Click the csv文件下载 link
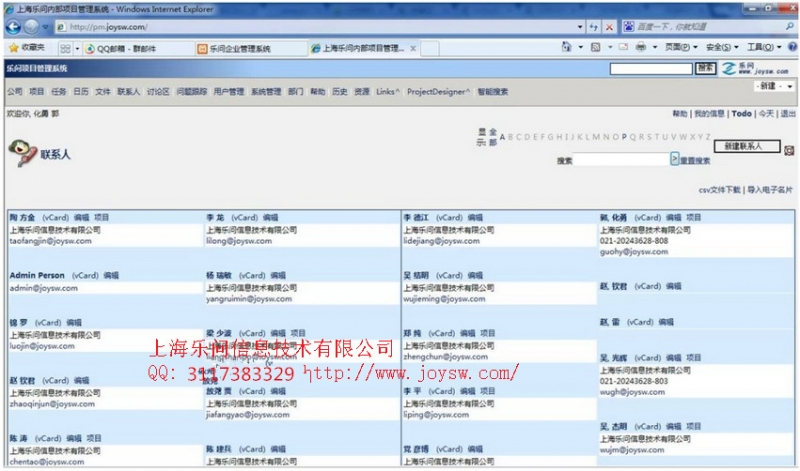The height and width of the screenshot is (471, 800). point(719,189)
